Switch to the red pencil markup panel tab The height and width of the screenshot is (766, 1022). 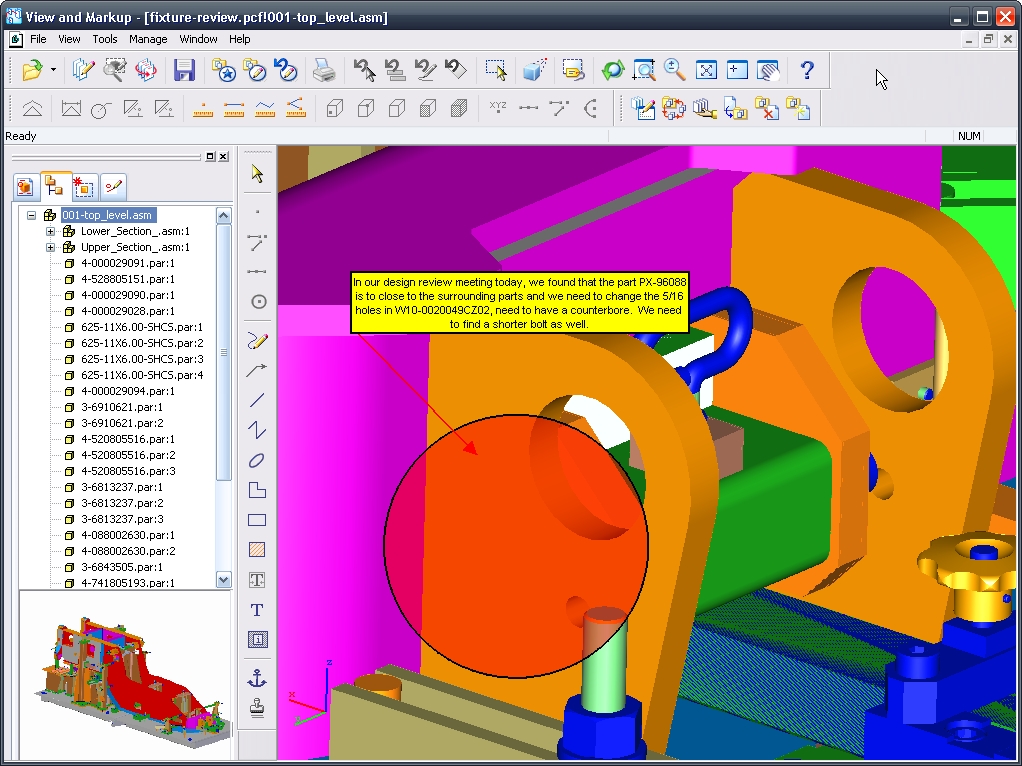tap(113, 187)
